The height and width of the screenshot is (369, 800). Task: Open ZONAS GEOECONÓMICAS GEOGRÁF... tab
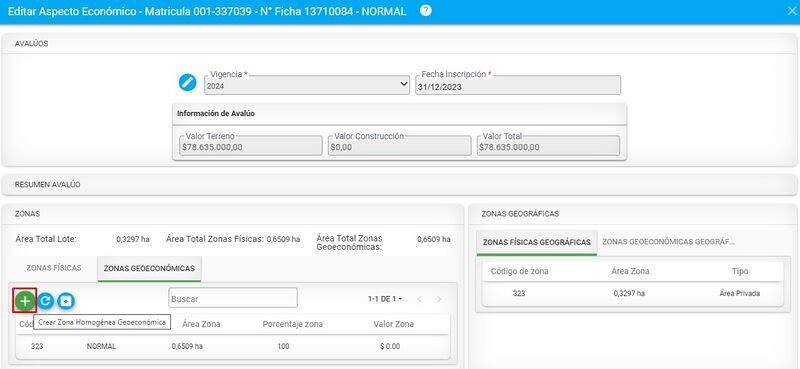[x=668, y=242]
